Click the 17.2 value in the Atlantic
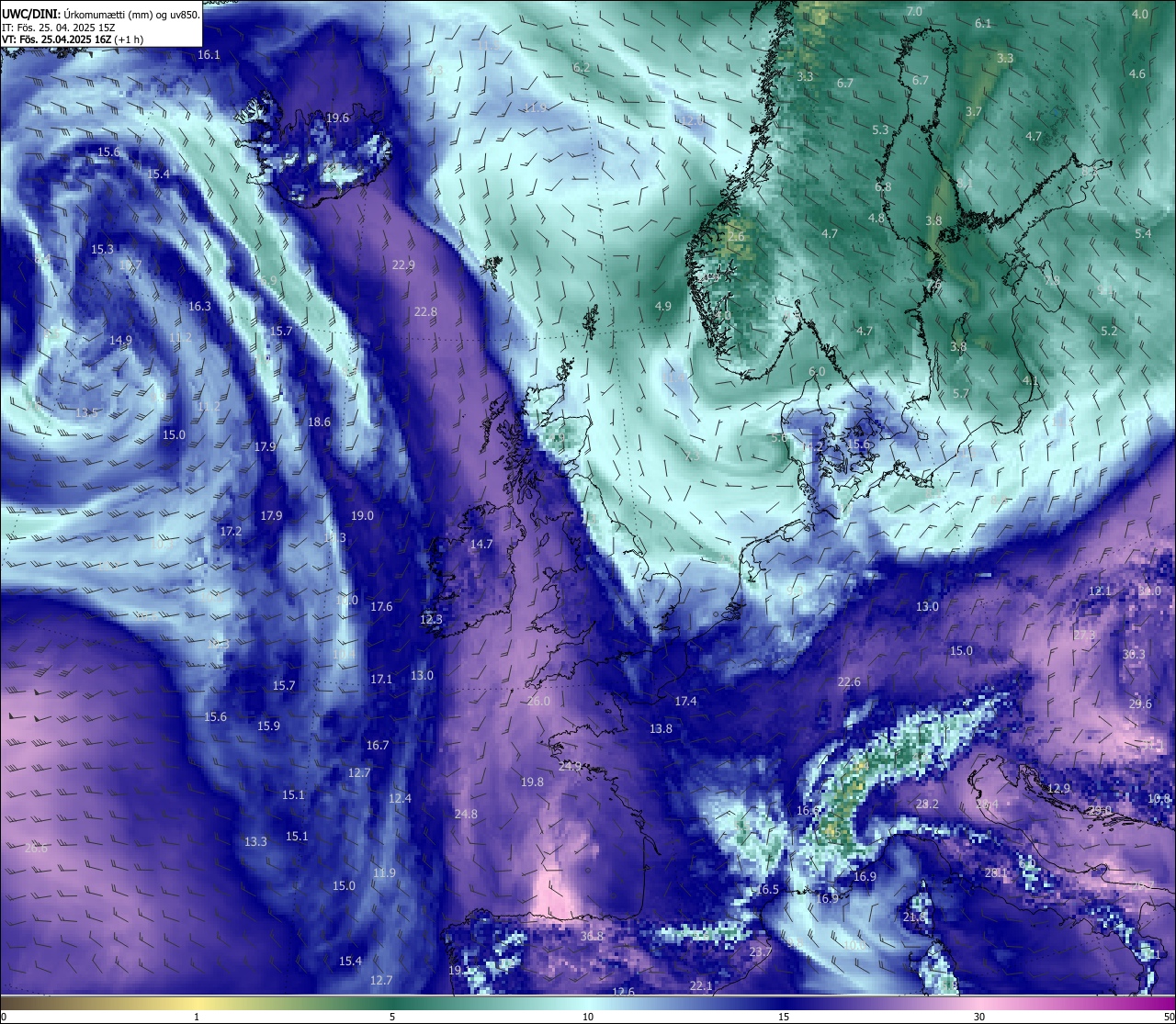 [x=231, y=531]
